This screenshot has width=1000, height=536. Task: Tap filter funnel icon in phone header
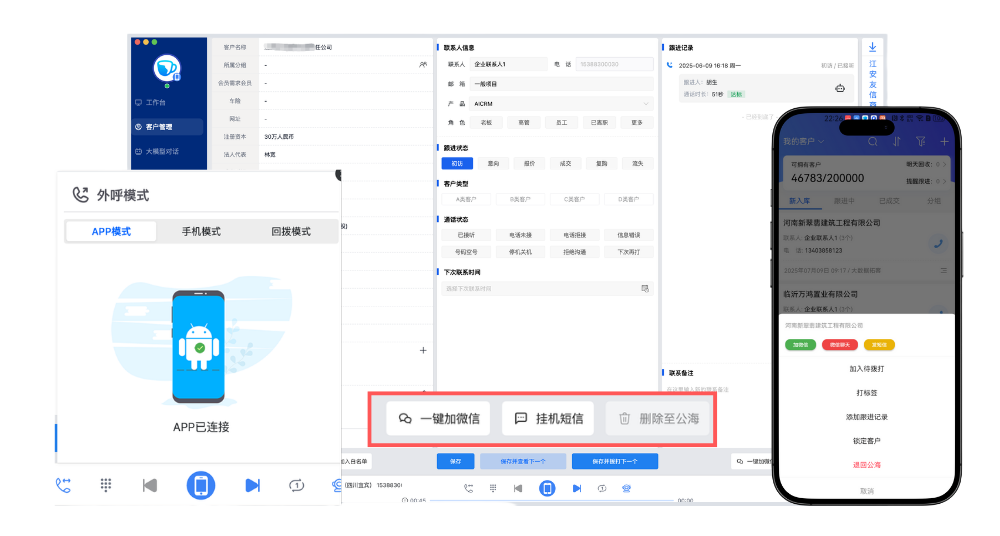click(920, 142)
